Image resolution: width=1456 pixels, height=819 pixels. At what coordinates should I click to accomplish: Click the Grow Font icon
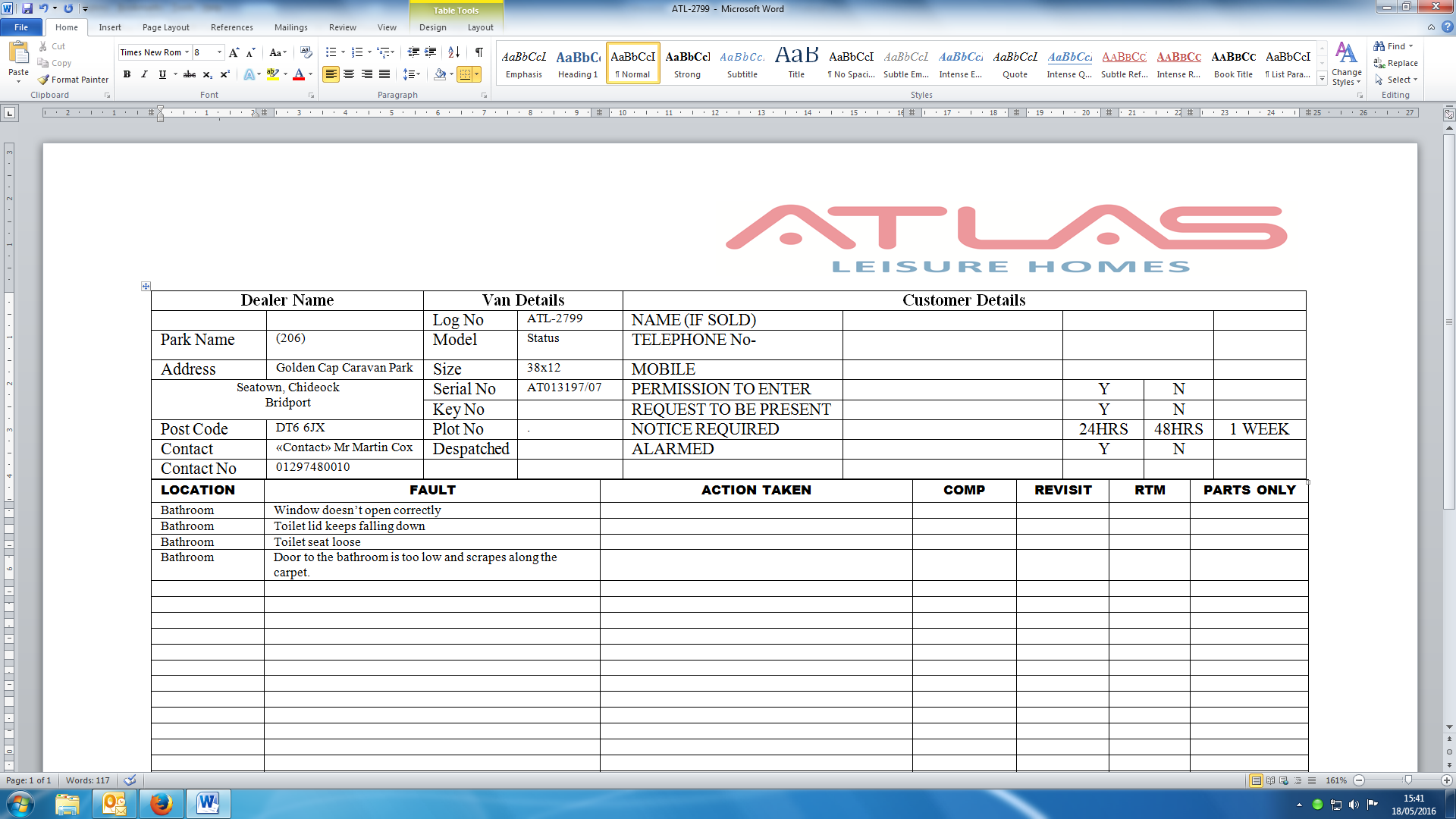pyautogui.click(x=234, y=52)
